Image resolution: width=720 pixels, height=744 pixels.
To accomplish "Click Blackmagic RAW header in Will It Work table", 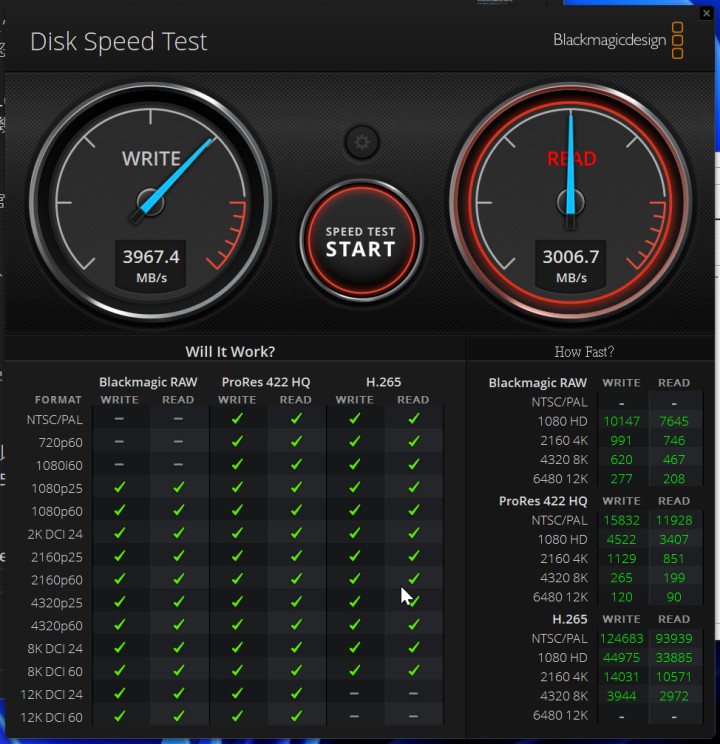I will [148, 382].
